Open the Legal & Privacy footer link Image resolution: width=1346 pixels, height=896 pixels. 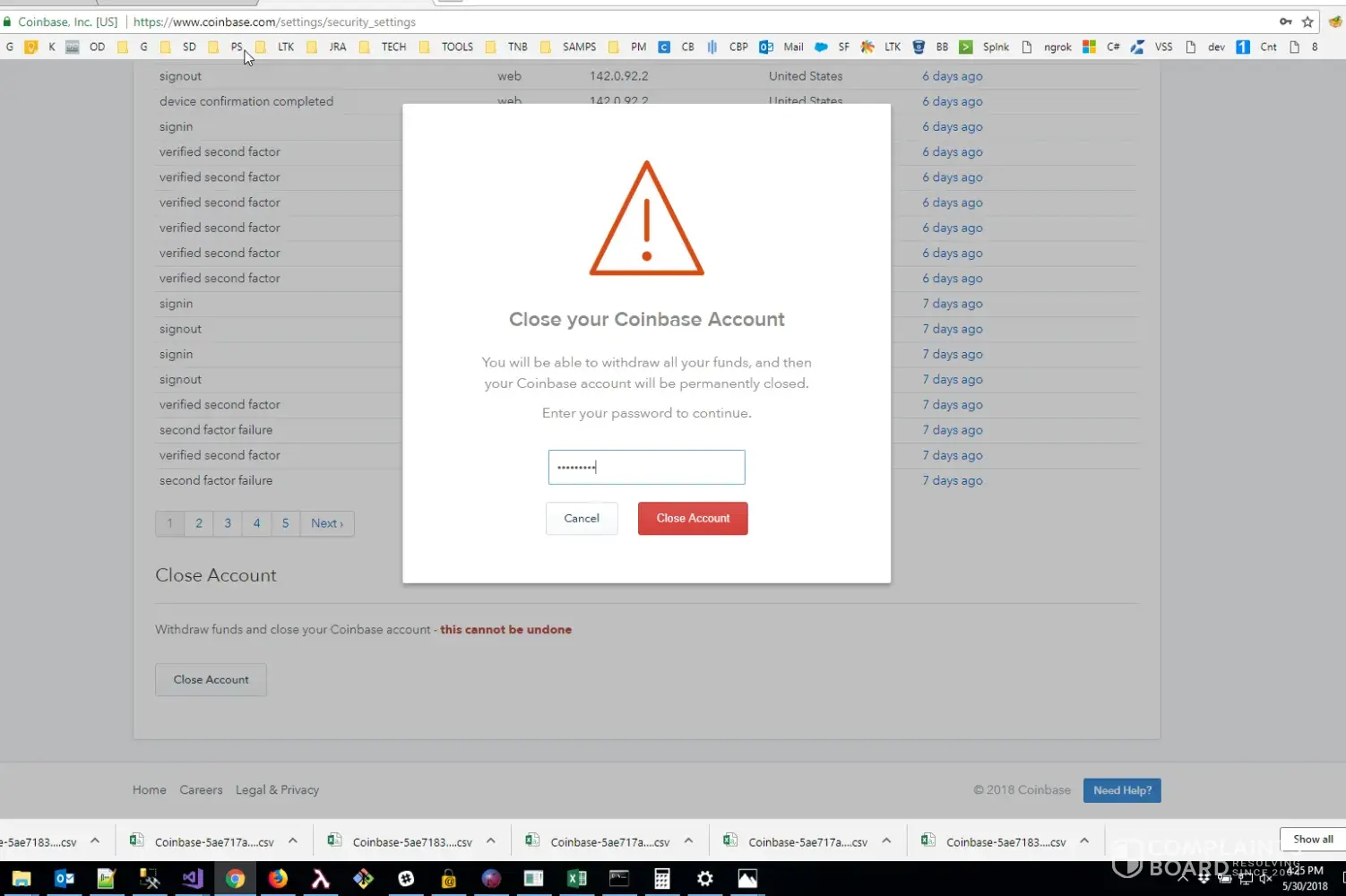click(277, 789)
